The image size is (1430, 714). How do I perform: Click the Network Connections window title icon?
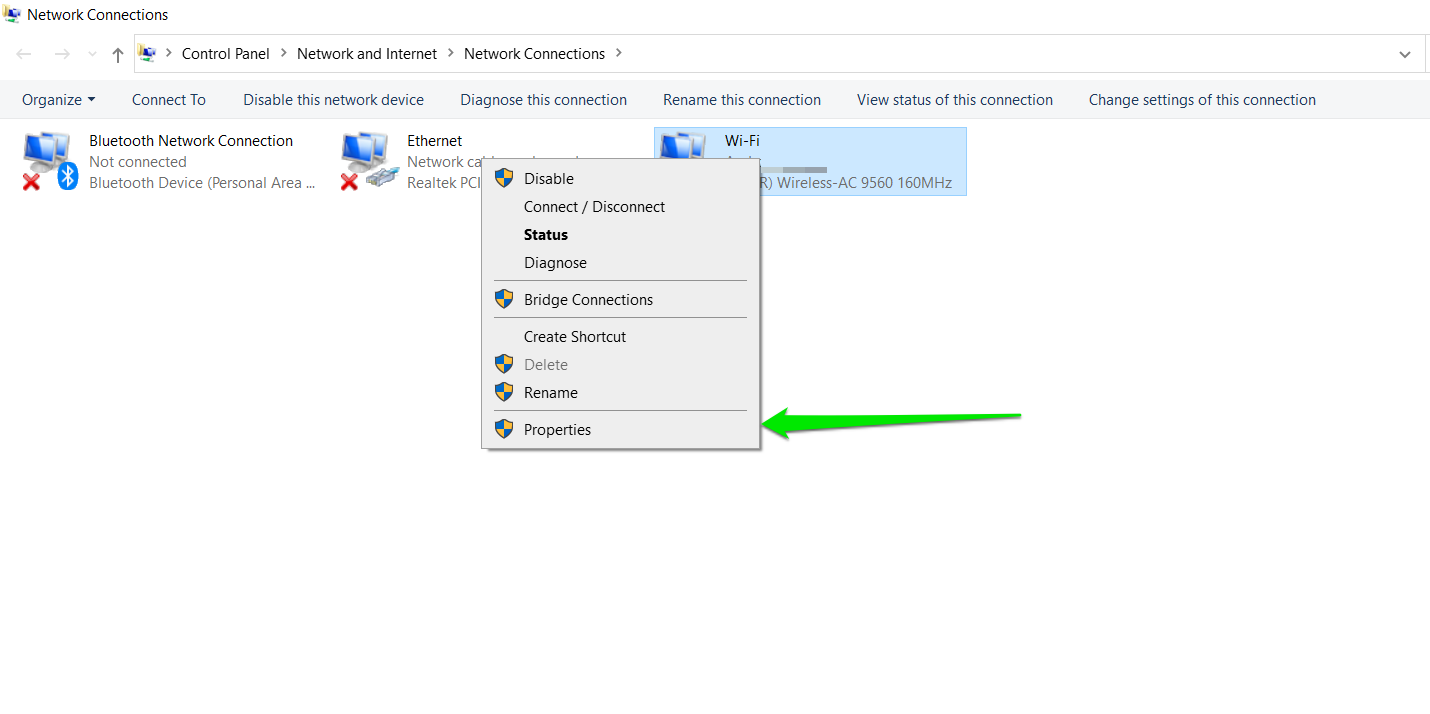[x=12, y=15]
